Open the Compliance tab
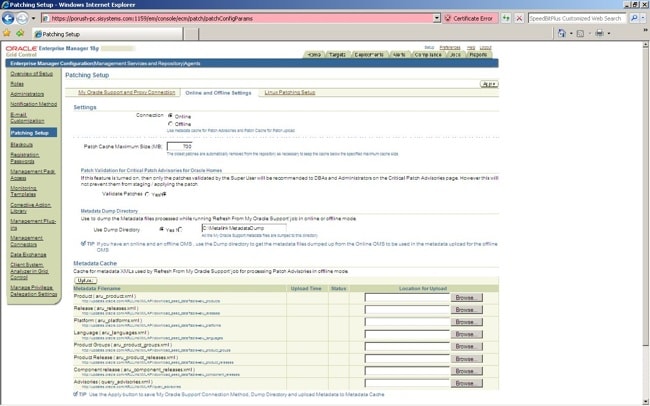 pyautogui.click(x=428, y=55)
